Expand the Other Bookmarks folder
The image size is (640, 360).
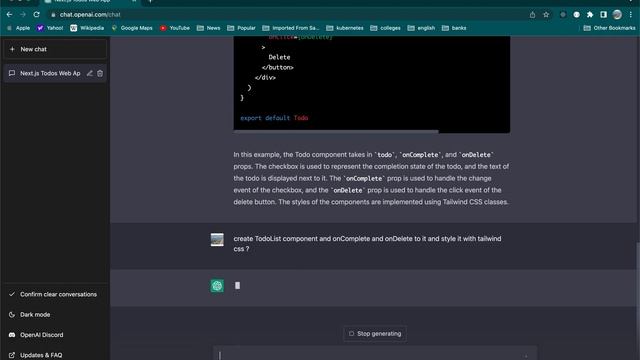[x=609, y=28]
